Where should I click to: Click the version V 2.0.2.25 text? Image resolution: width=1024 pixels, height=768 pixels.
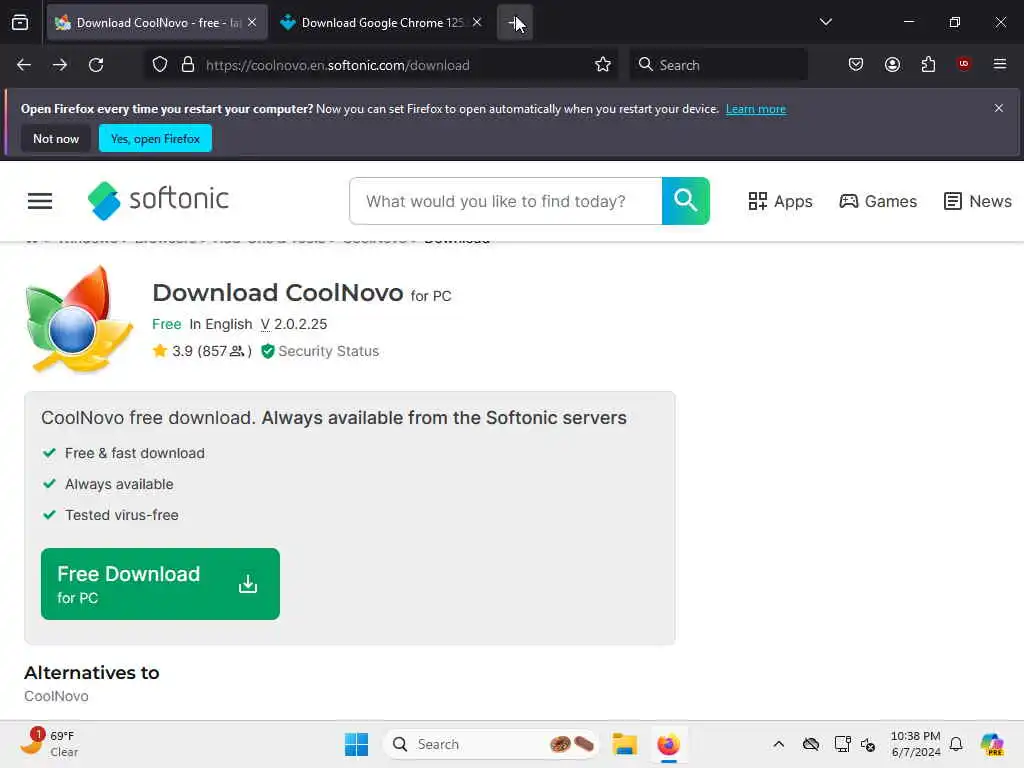coord(294,325)
